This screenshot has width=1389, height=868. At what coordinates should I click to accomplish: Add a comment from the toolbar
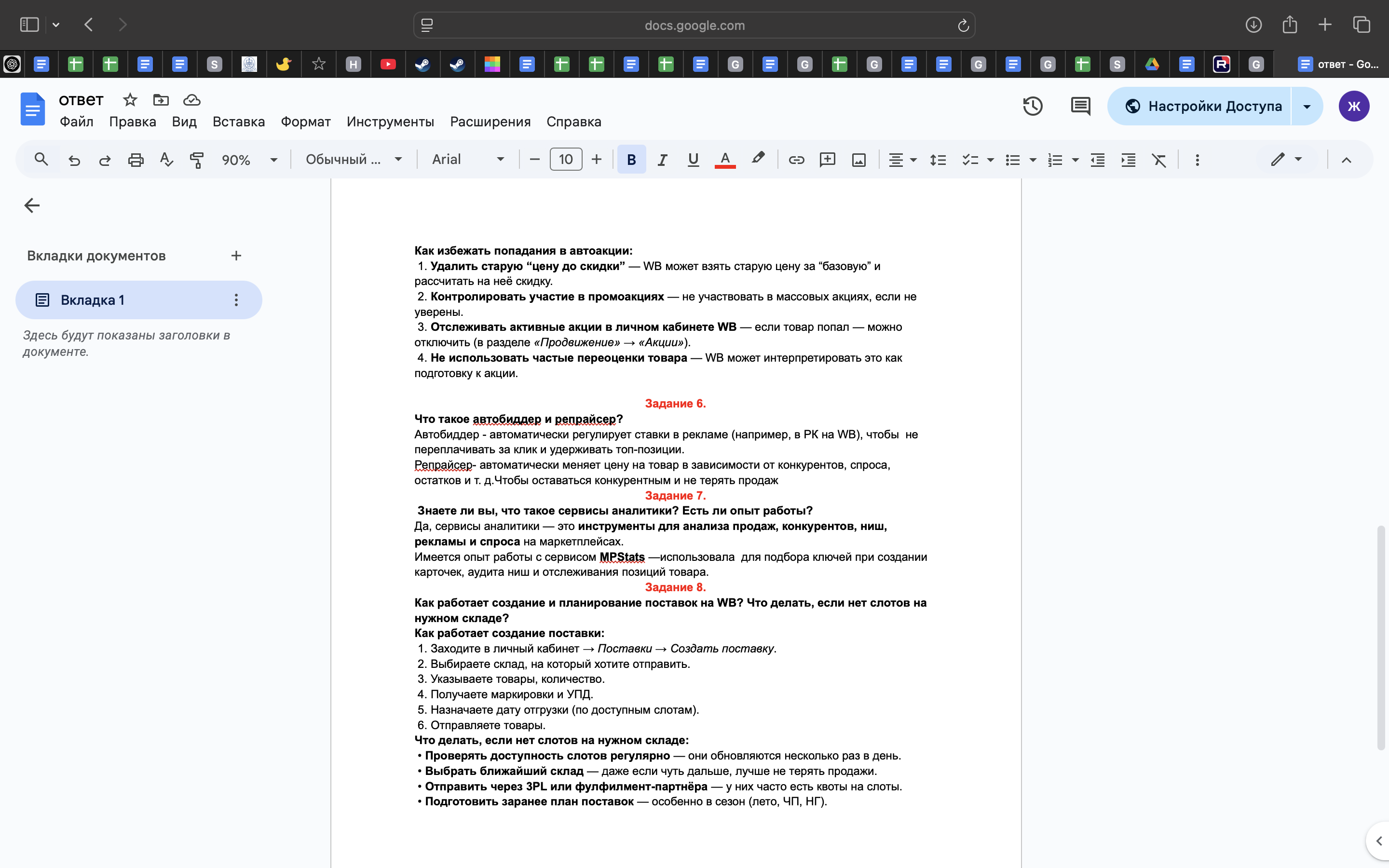(x=827, y=160)
